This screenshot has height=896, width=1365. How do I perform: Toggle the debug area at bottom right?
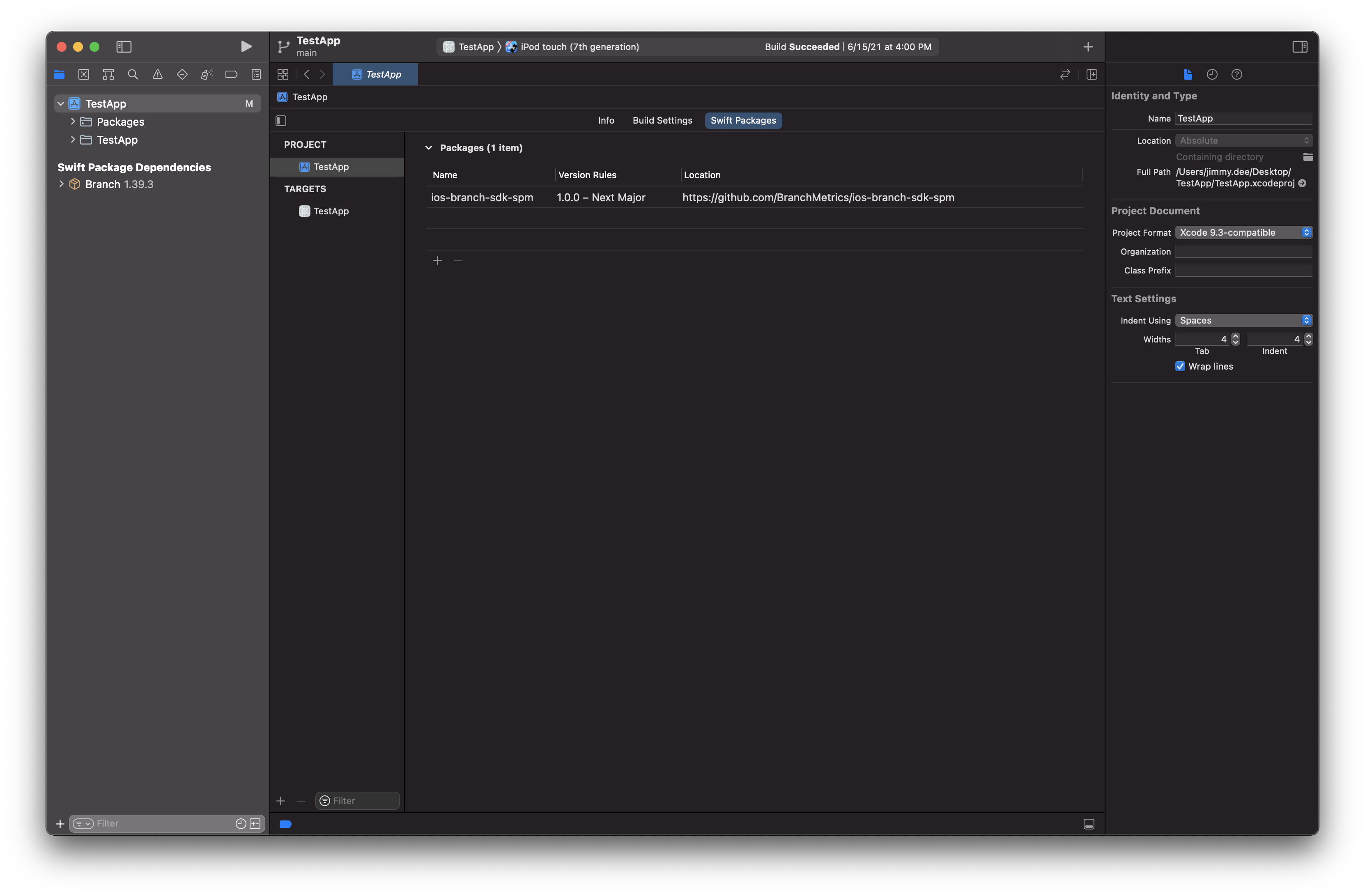pyautogui.click(x=1089, y=824)
